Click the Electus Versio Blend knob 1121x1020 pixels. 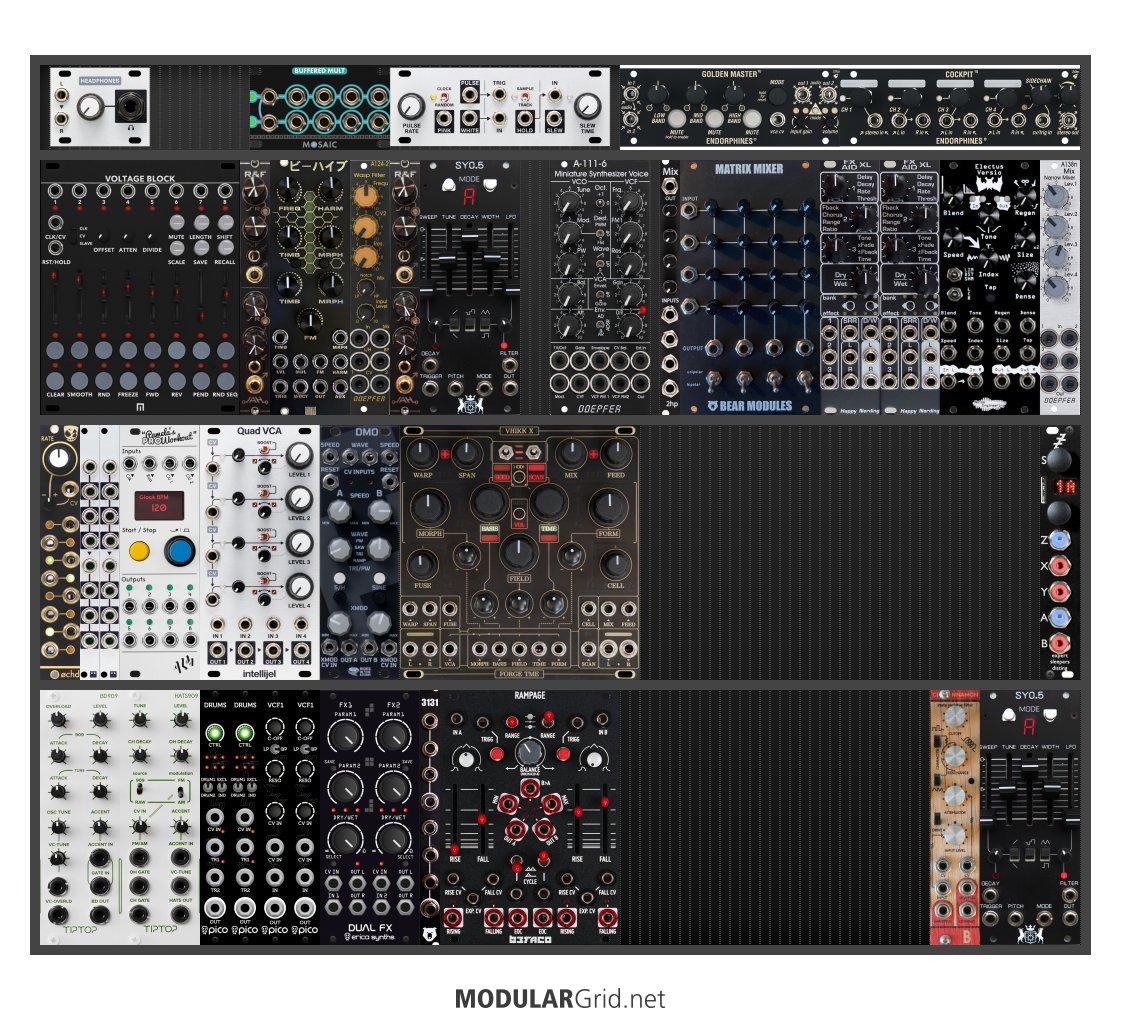point(953,196)
